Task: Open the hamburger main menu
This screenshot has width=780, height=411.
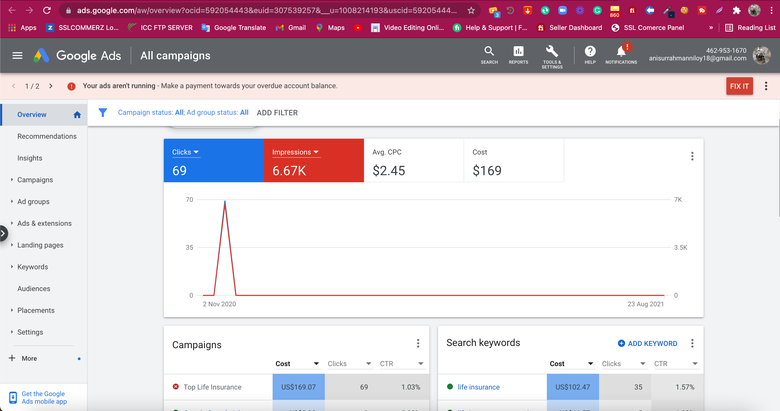Action: 17,56
